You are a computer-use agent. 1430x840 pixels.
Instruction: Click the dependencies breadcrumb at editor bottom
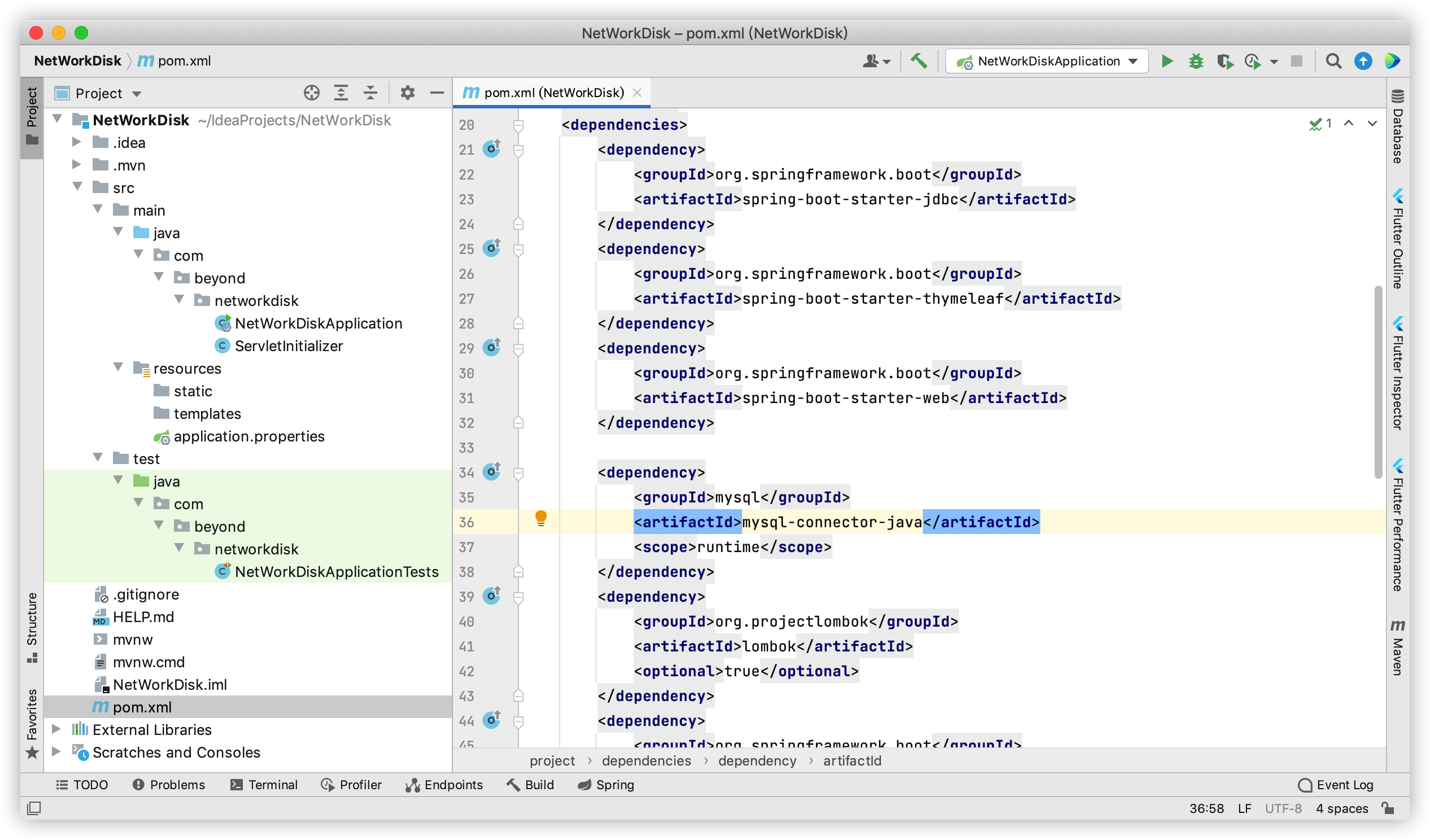(x=646, y=761)
